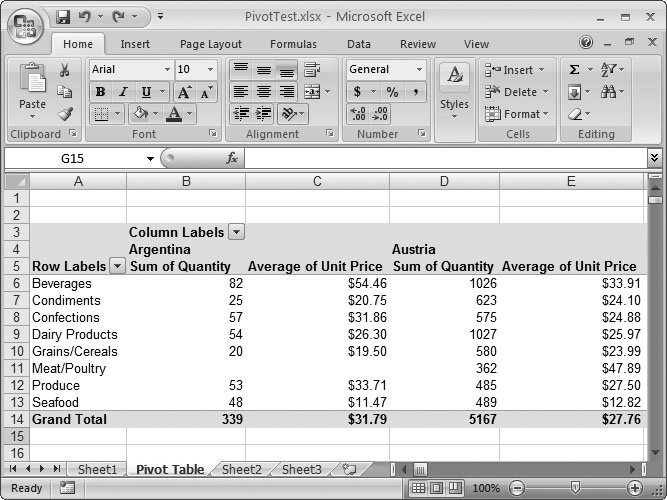Click the zoom slider handle
Viewport: 667px width, 500px height.
[x=574, y=488]
